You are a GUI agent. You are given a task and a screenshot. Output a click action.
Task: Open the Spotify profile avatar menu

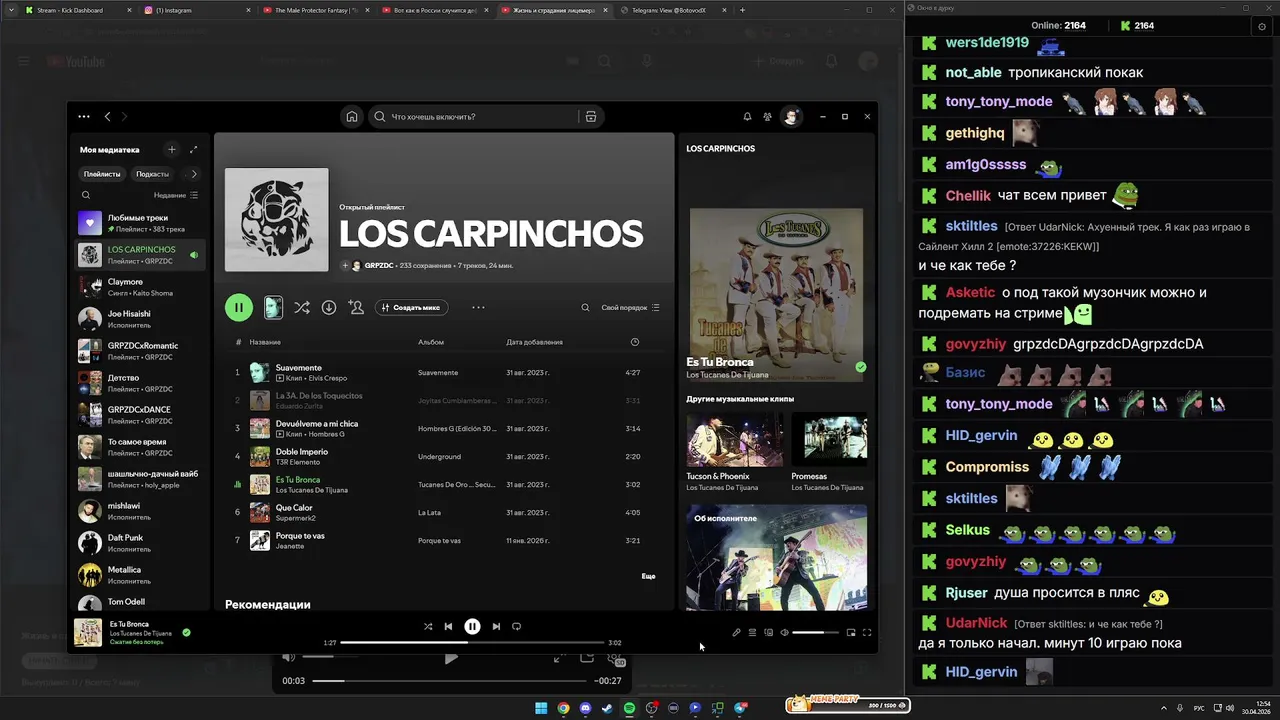(791, 117)
